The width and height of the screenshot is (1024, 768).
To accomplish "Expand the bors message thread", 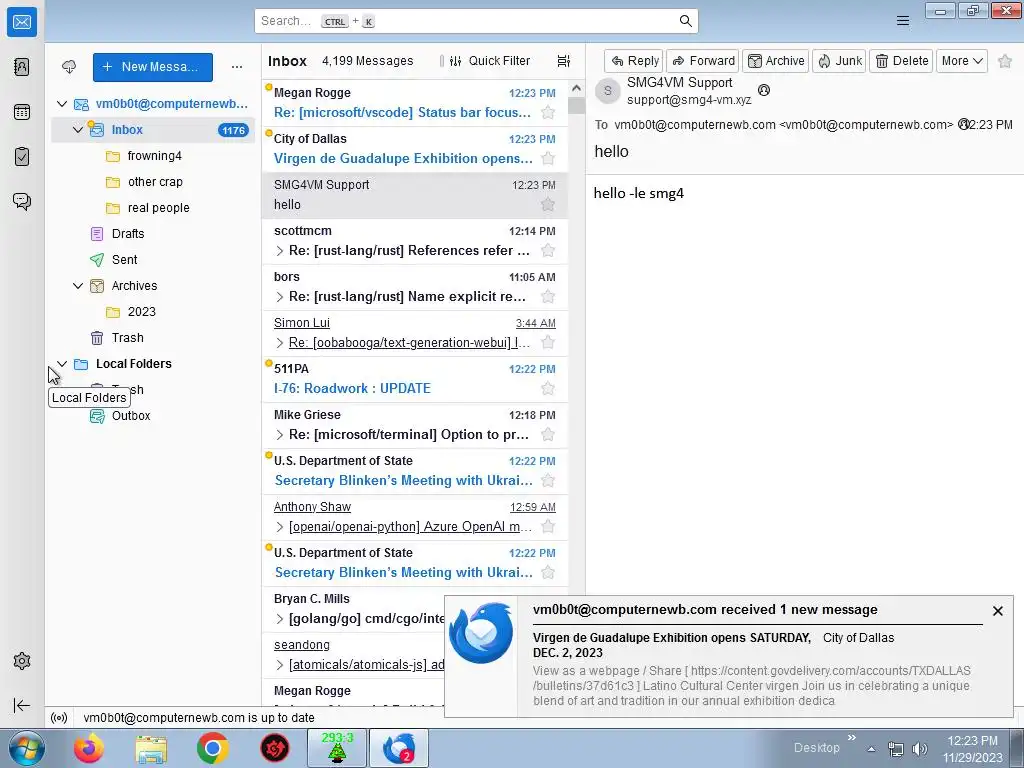I will click(x=280, y=297).
